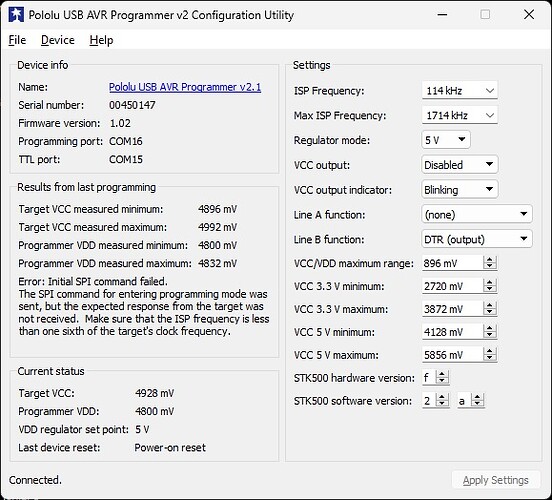Increase STK500 hardware version with up arrow
Image resolution: width=552 pixels, height=500 pixels.
coord(442,374)
